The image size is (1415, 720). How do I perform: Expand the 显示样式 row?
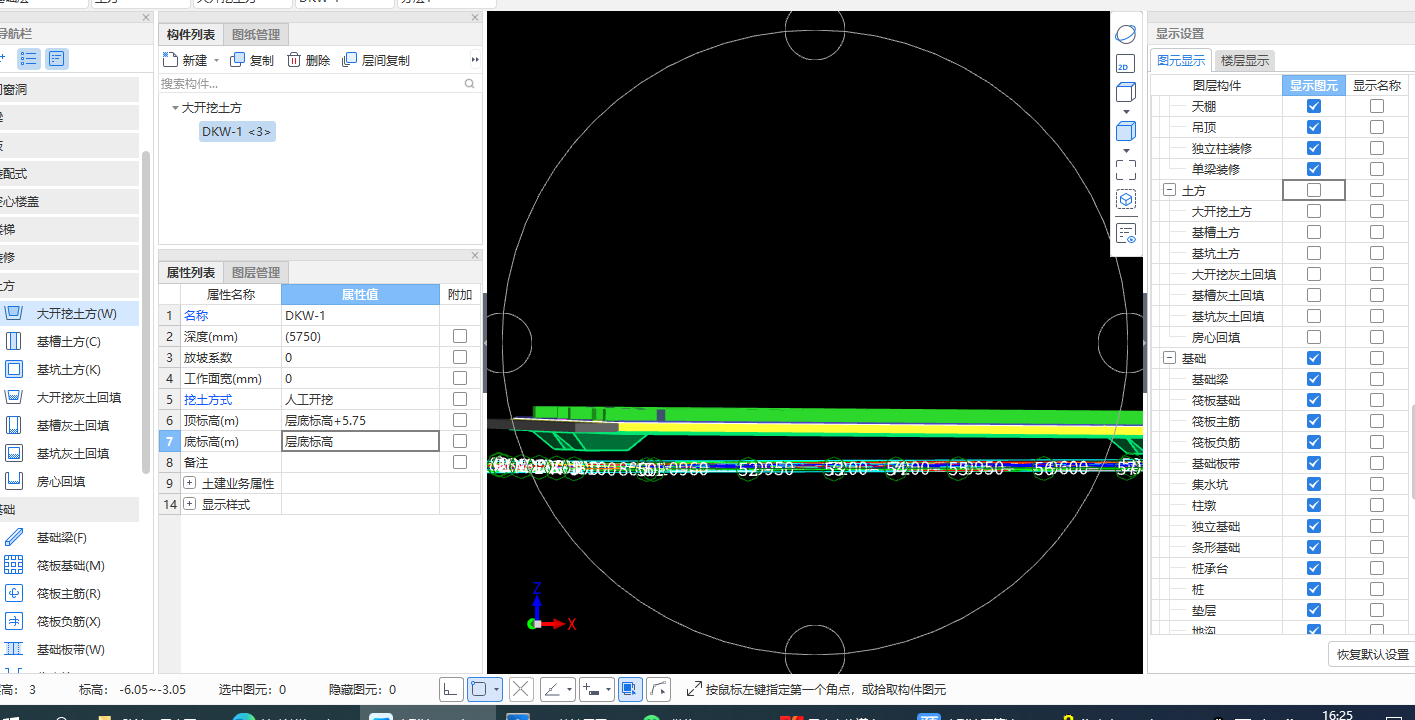tap(190, 504)
